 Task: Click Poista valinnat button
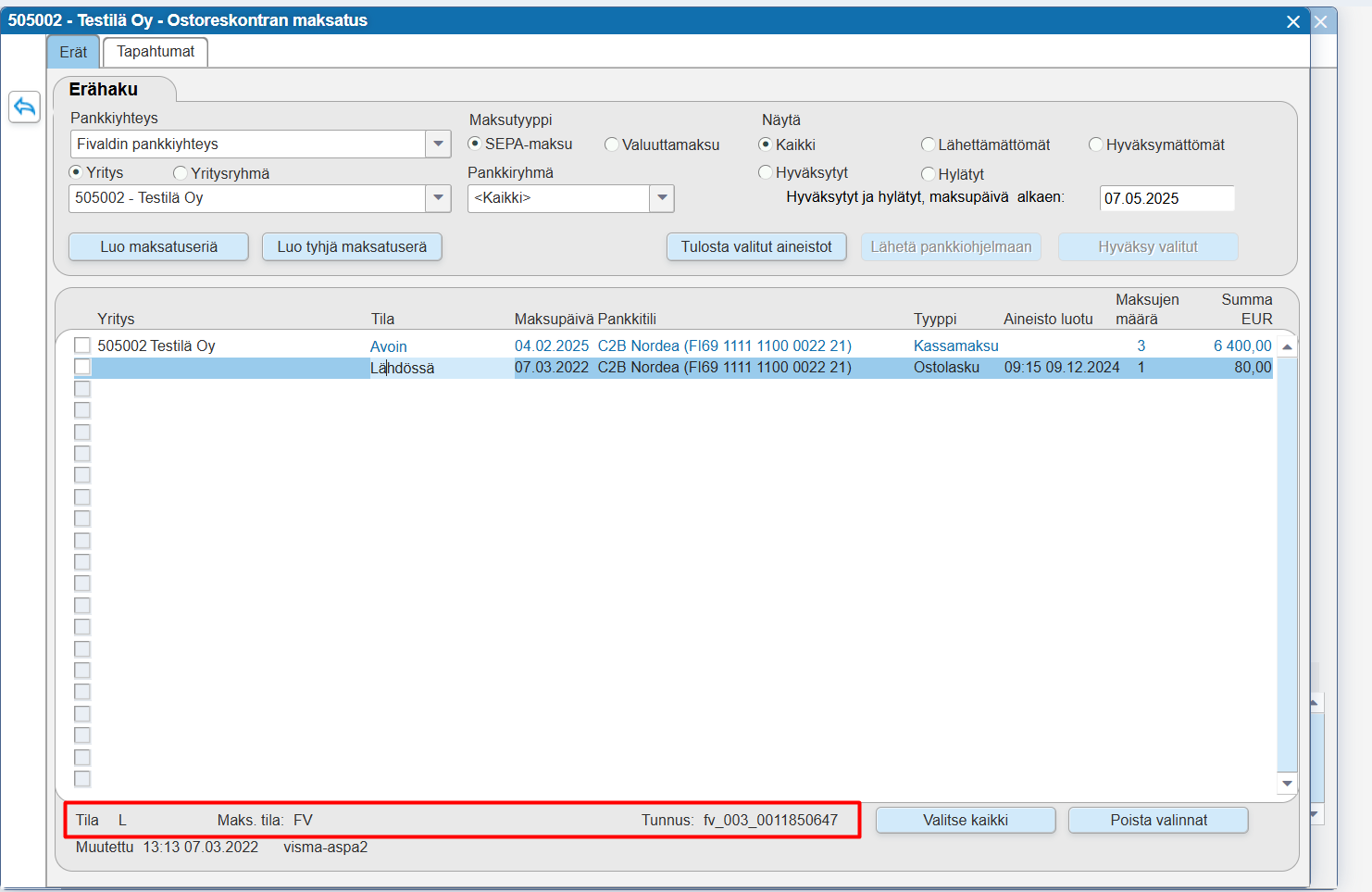tap(1158, 820)
